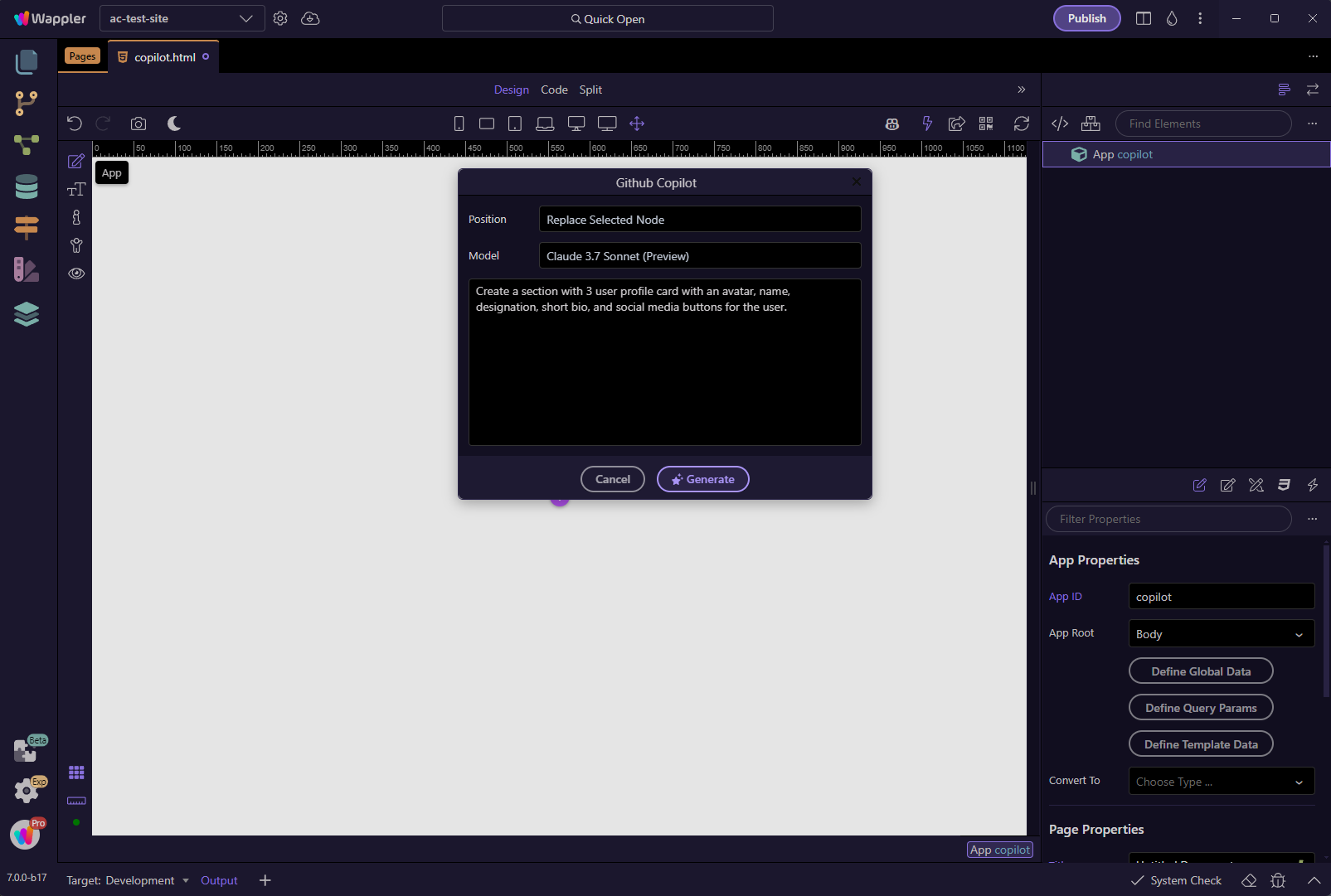Focus the Find Elements search field
Viewport: 1331px width, 896px height.
point(1203,124)
